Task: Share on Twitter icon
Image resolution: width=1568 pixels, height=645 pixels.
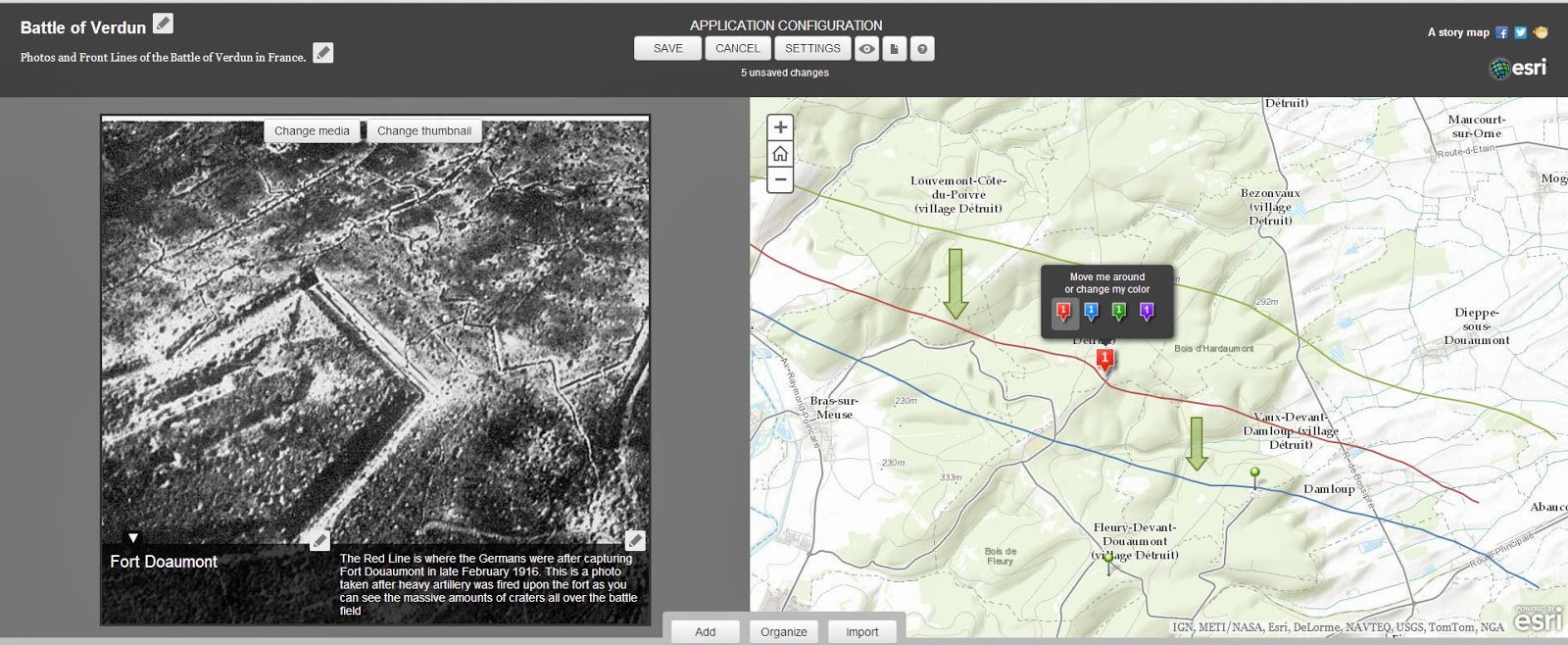Action: (1520, 32)
